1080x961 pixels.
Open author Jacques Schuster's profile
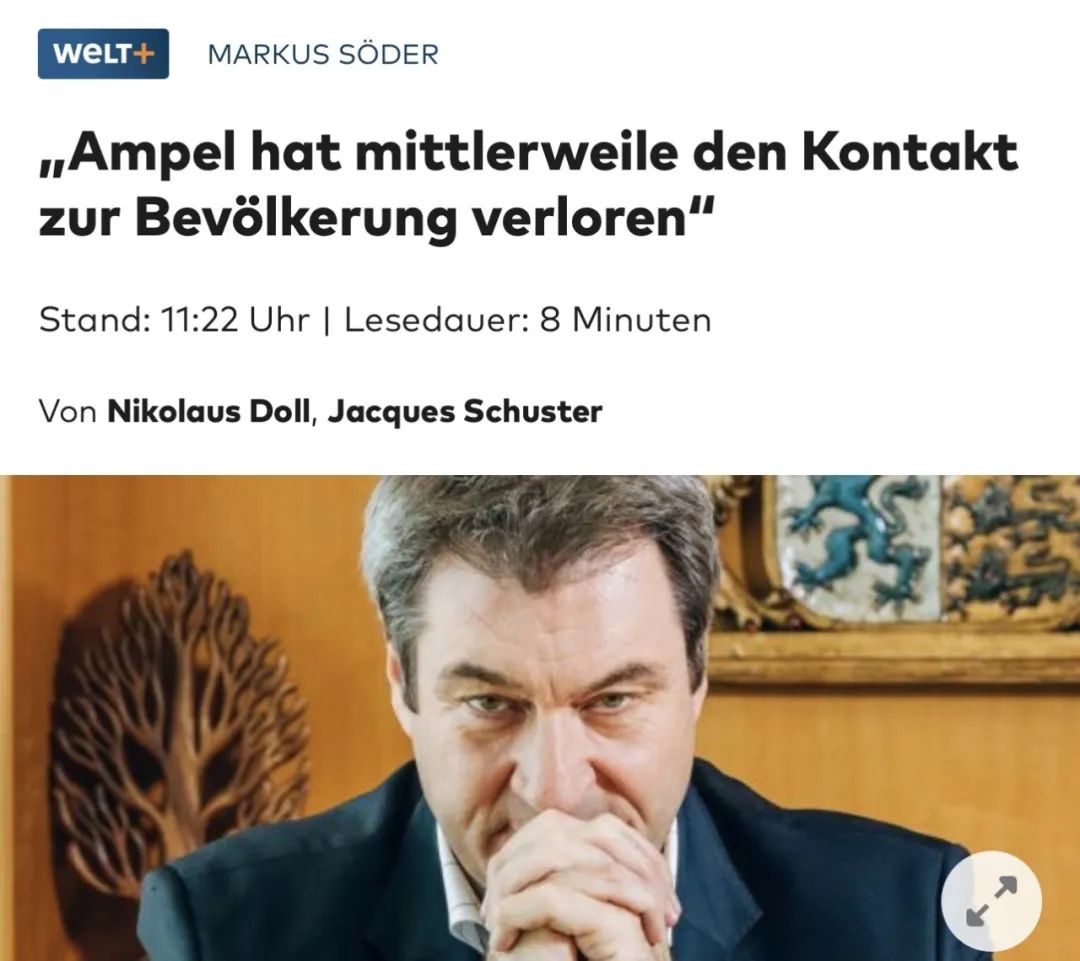pyautogui.click(x=465, y=412)
